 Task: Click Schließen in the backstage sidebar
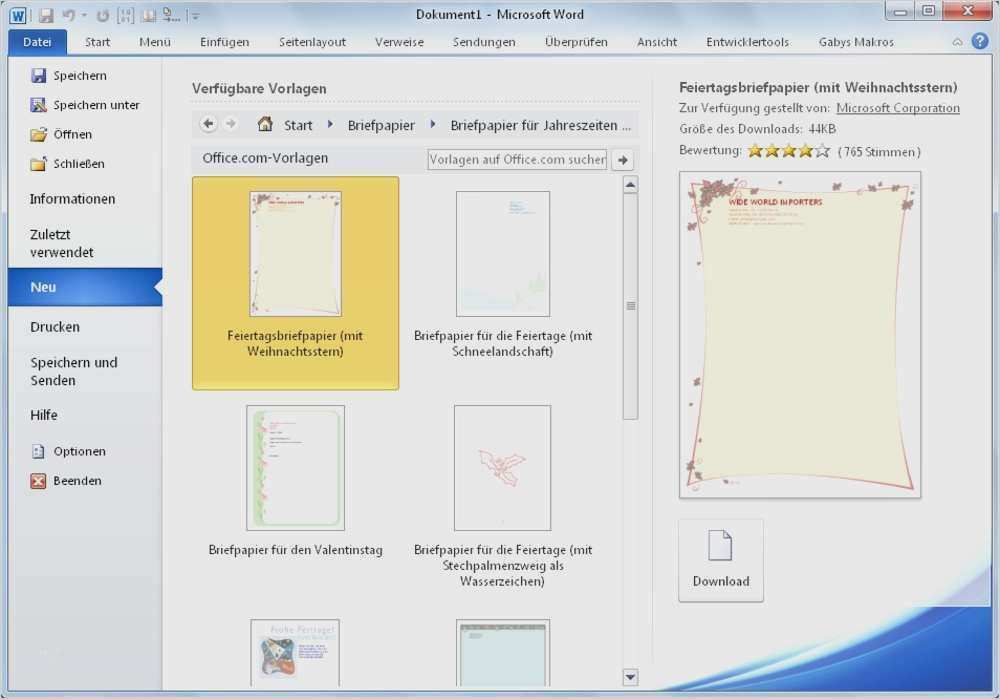(68, 163)
